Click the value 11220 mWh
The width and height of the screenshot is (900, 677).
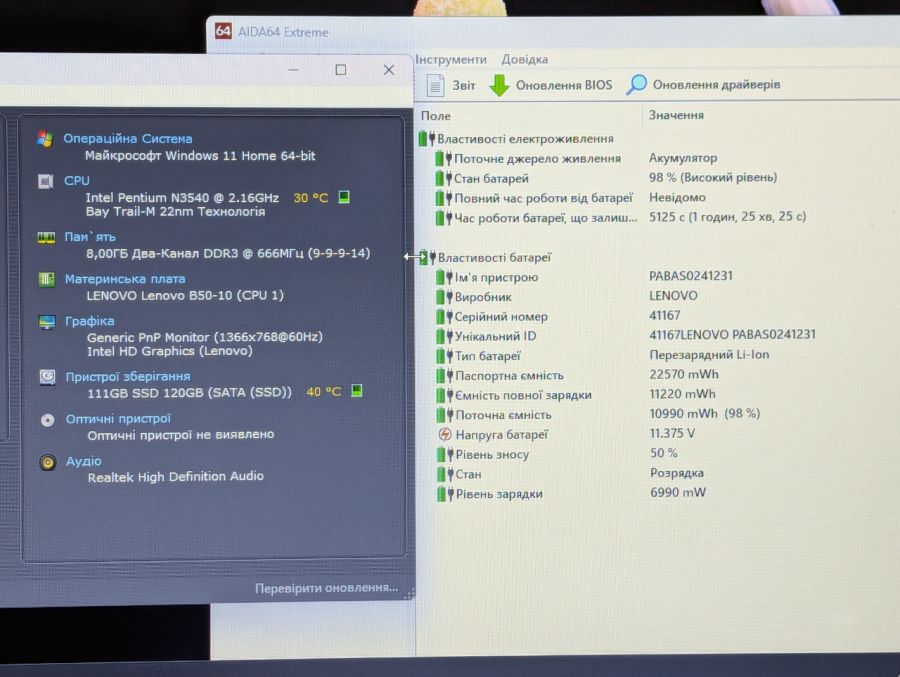point(682,394)
